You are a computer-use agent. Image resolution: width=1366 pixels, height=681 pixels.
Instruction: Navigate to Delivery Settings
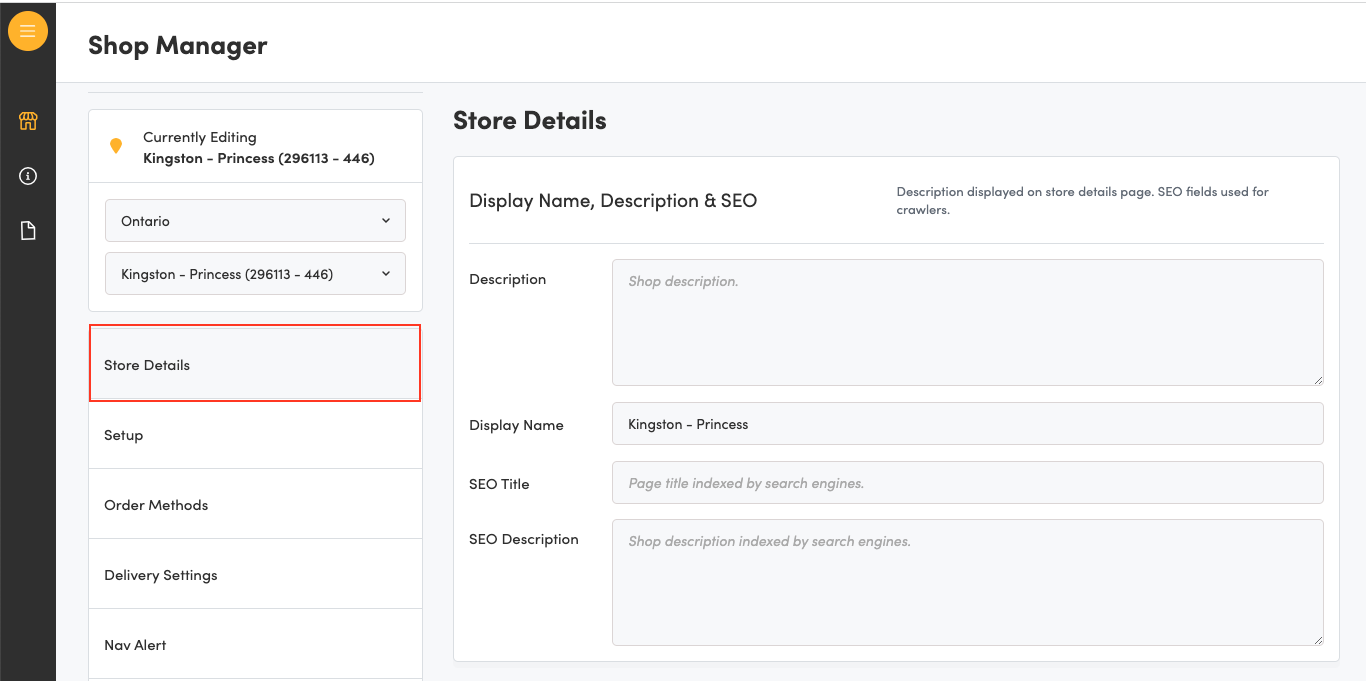255,575
